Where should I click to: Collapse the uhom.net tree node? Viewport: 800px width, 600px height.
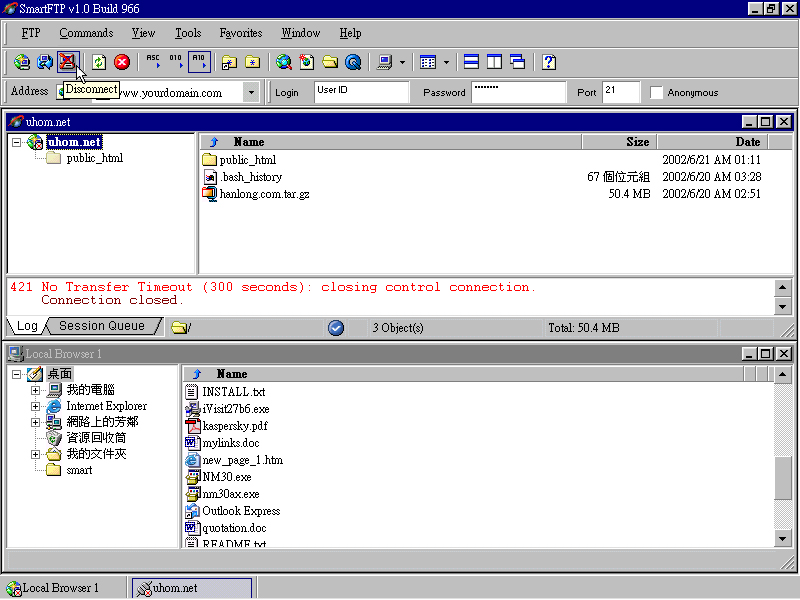click(17, 142)
